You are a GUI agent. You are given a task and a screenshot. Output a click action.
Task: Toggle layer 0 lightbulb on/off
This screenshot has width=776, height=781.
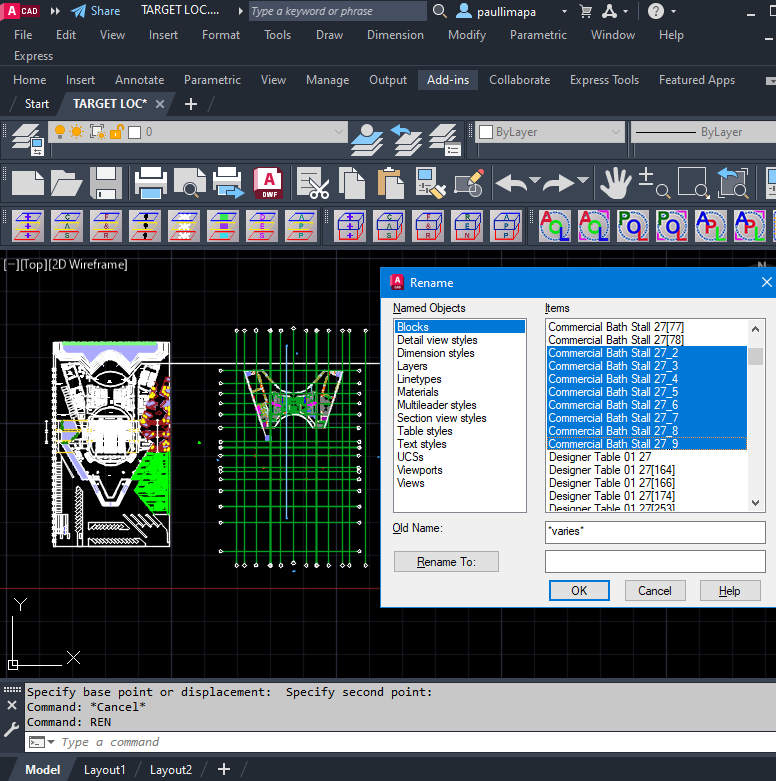click(x=59, y=131)
